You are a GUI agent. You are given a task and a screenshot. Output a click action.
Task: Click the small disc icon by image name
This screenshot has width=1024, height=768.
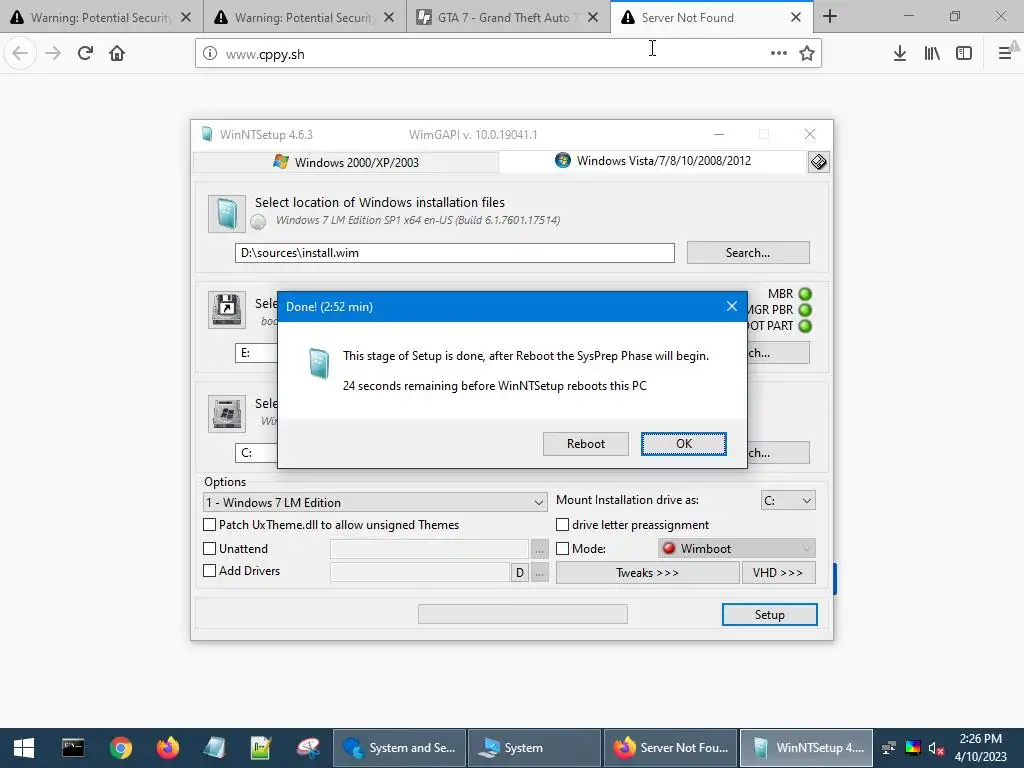259,223
